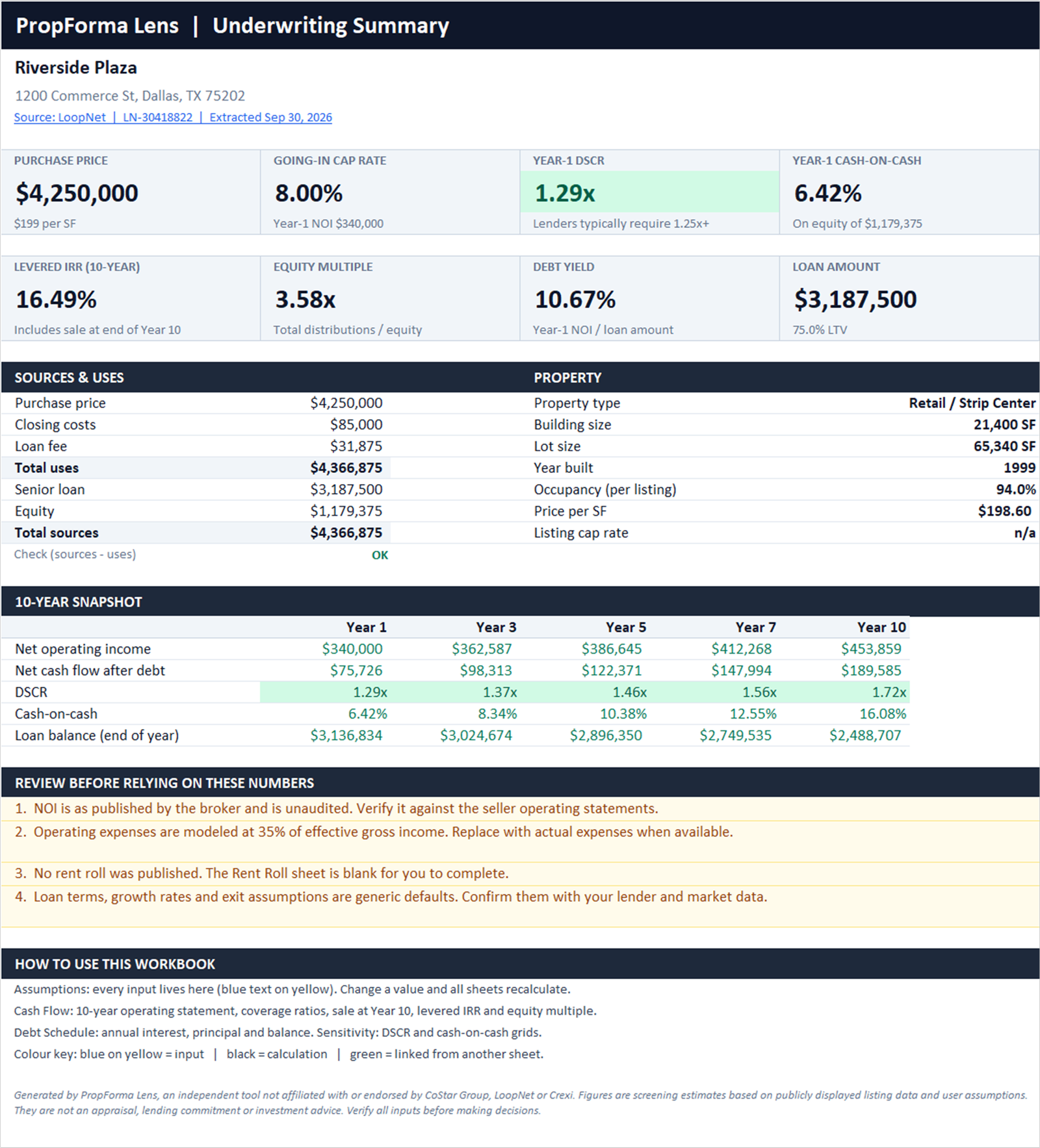Select the 16.49% levered IRR value

coord(56,300)
